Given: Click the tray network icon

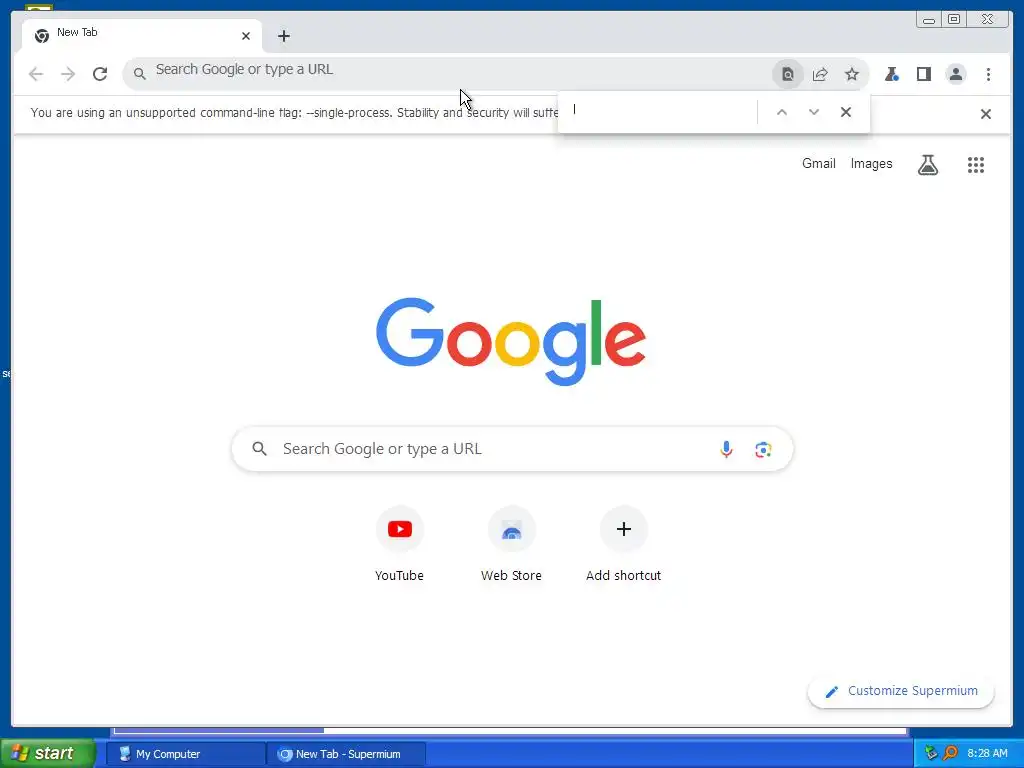Looking at the screenshot, I should [x=931, y=754].
